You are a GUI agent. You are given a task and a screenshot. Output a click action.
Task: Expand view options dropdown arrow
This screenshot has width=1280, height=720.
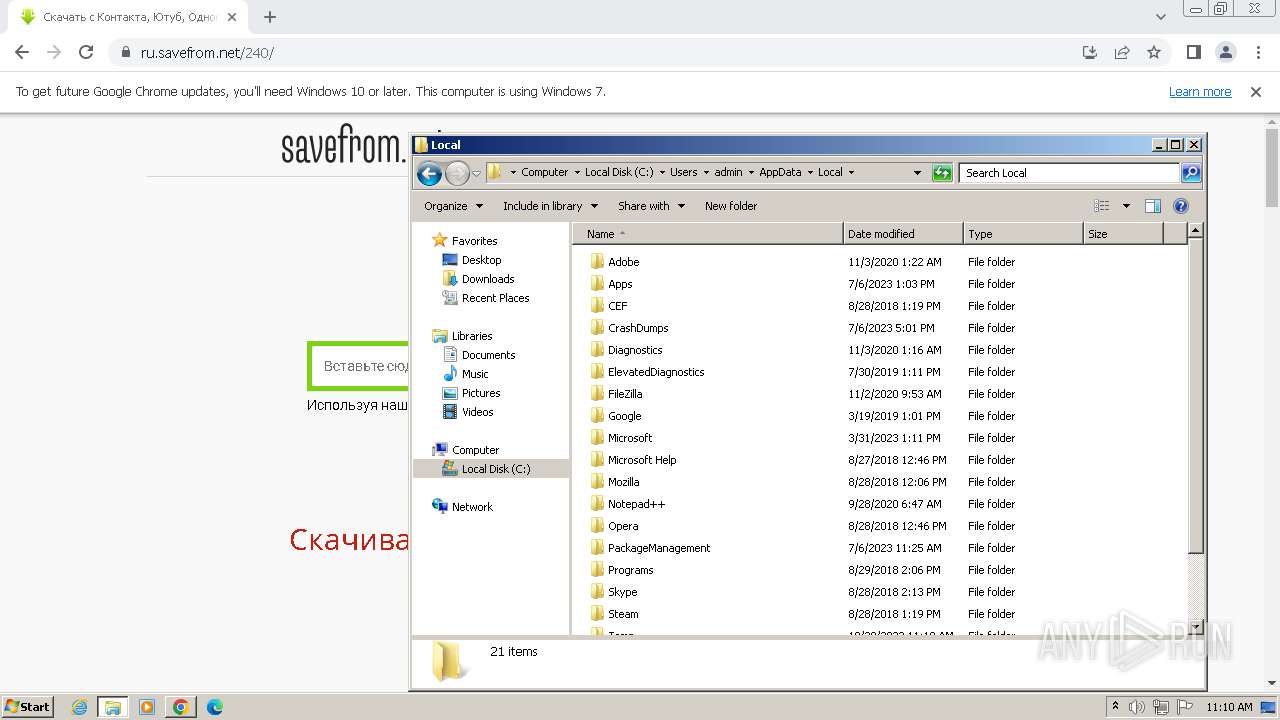point(1126,206)
